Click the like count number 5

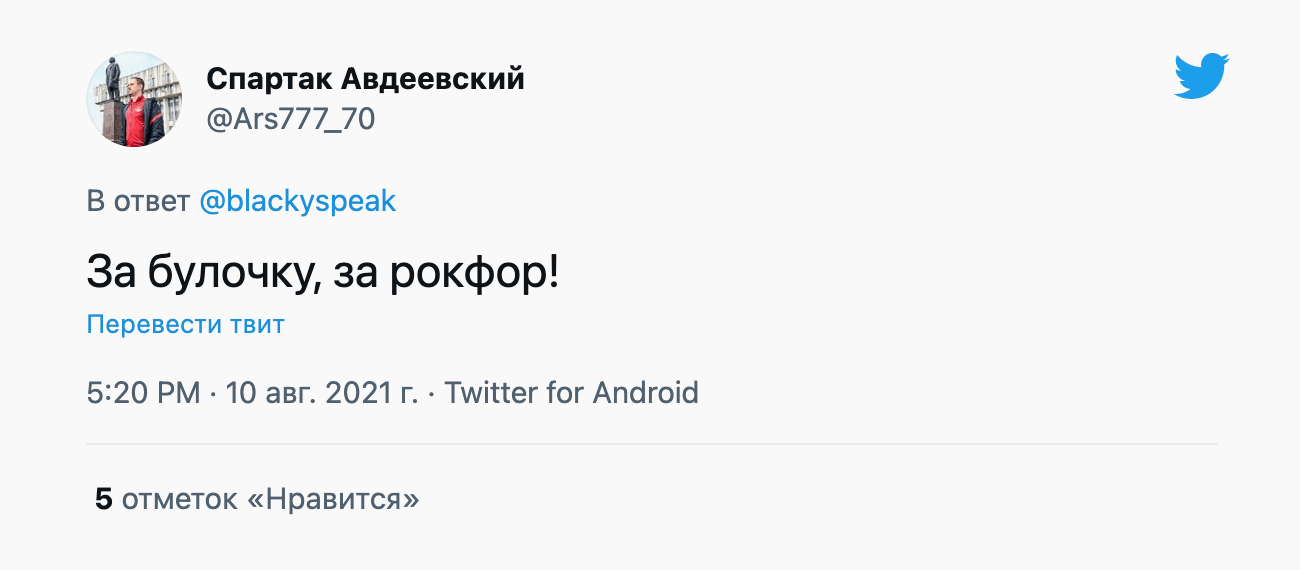[104, 499]
